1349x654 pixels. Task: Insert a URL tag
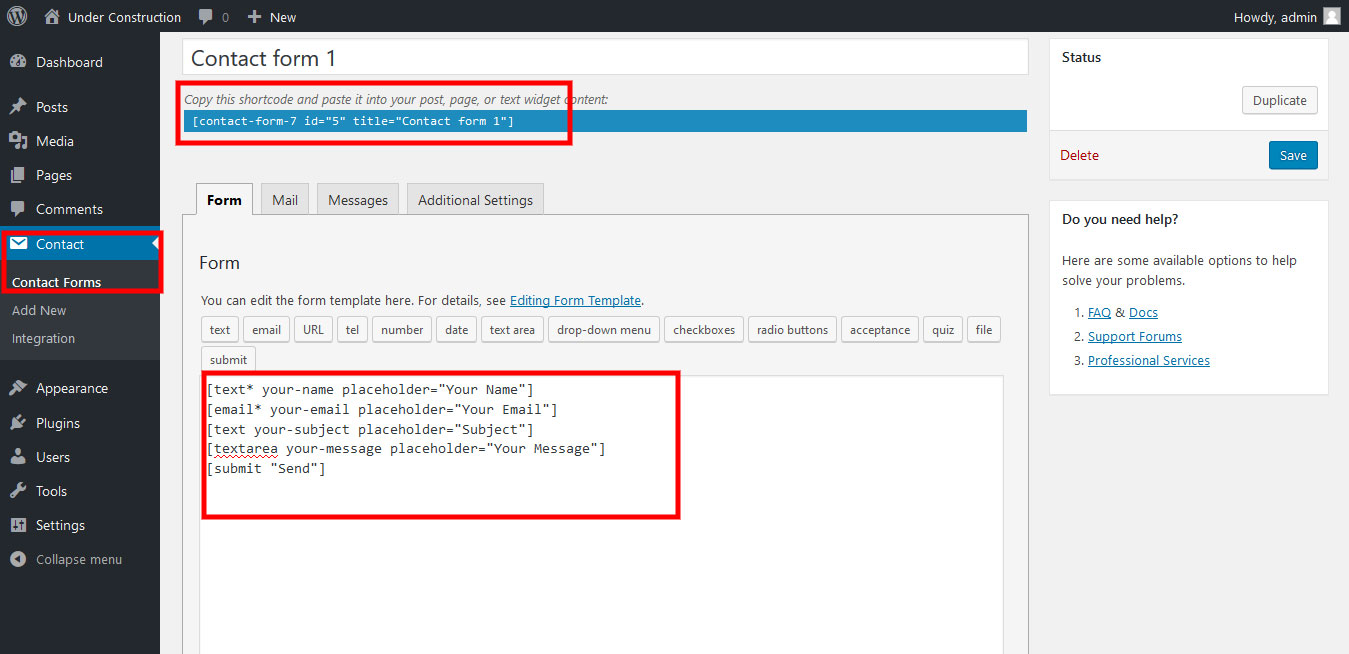click(314, 330)
